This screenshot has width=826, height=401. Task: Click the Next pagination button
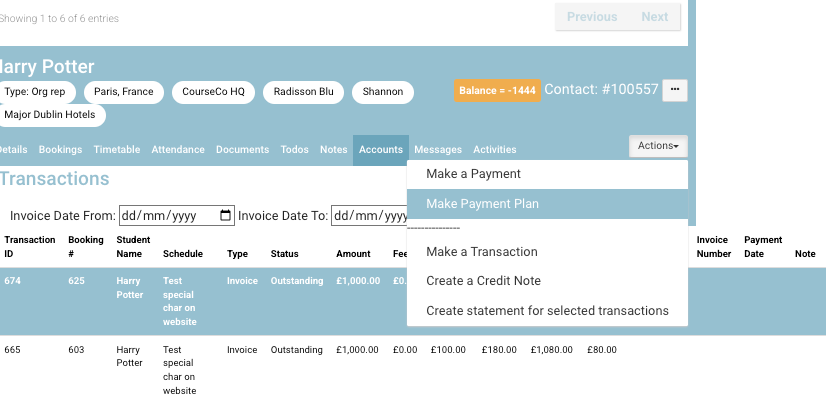(655, 17)
